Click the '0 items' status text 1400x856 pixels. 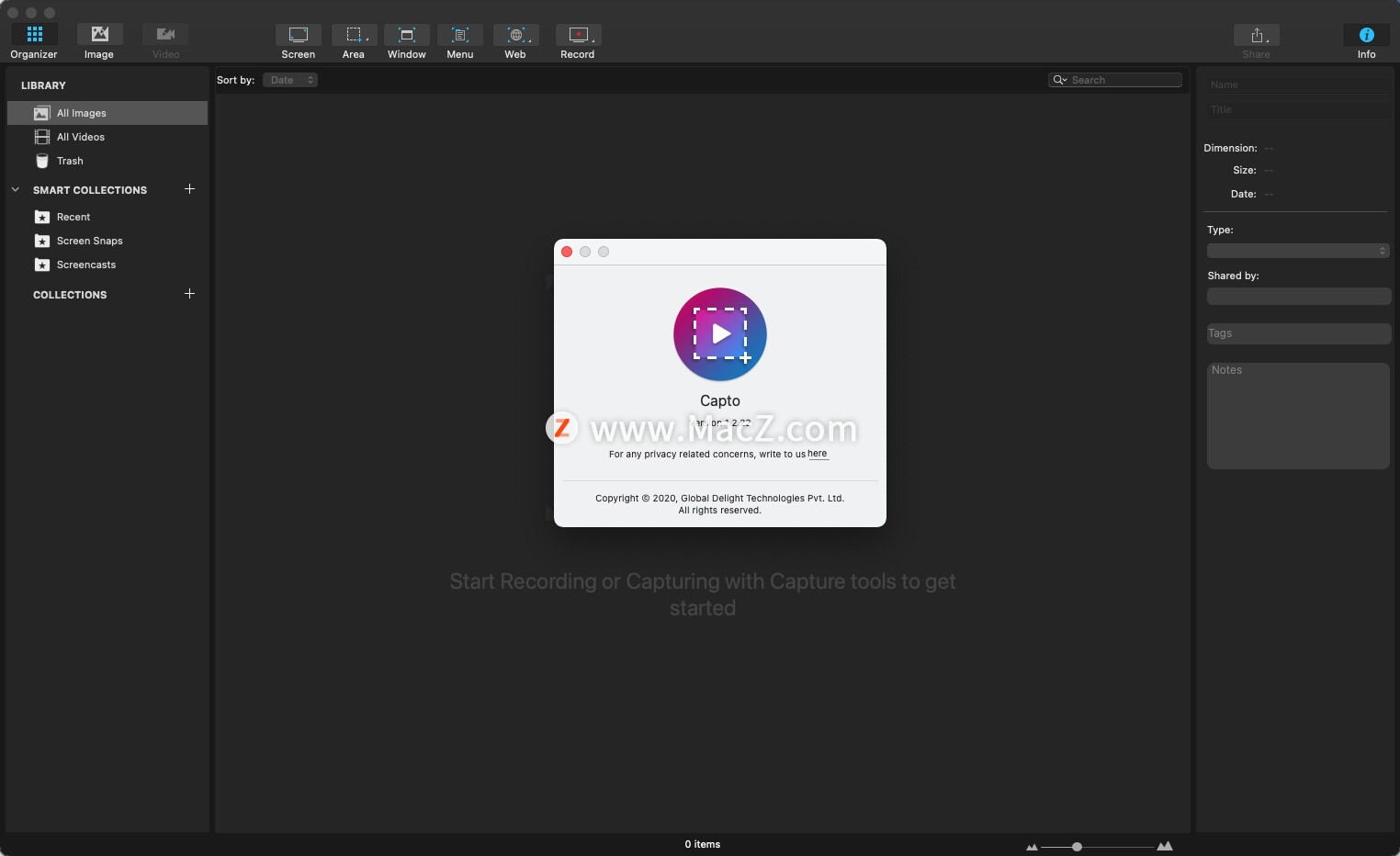(x=703, y=844)
